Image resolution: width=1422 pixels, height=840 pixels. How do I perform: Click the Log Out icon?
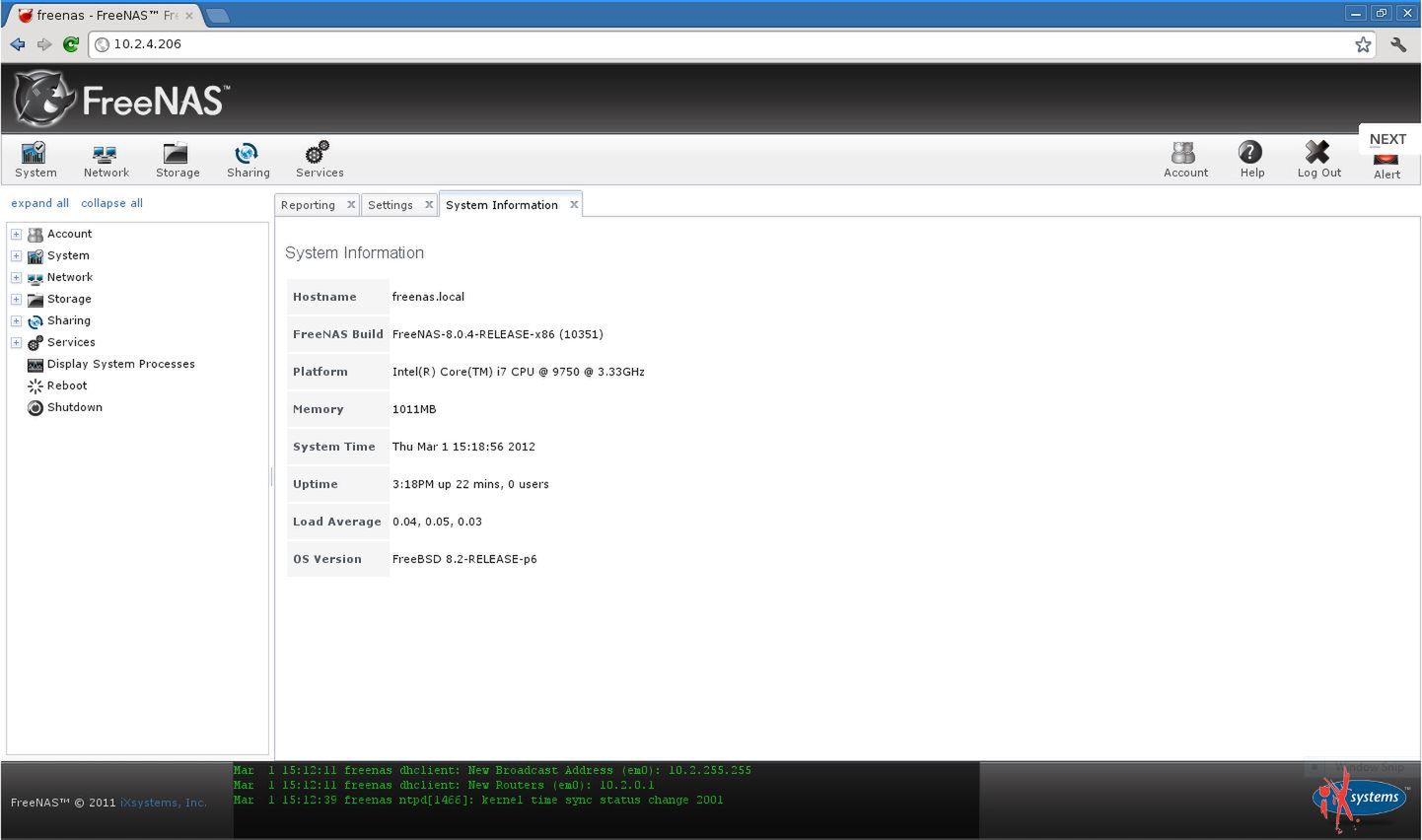(1318, 159)
